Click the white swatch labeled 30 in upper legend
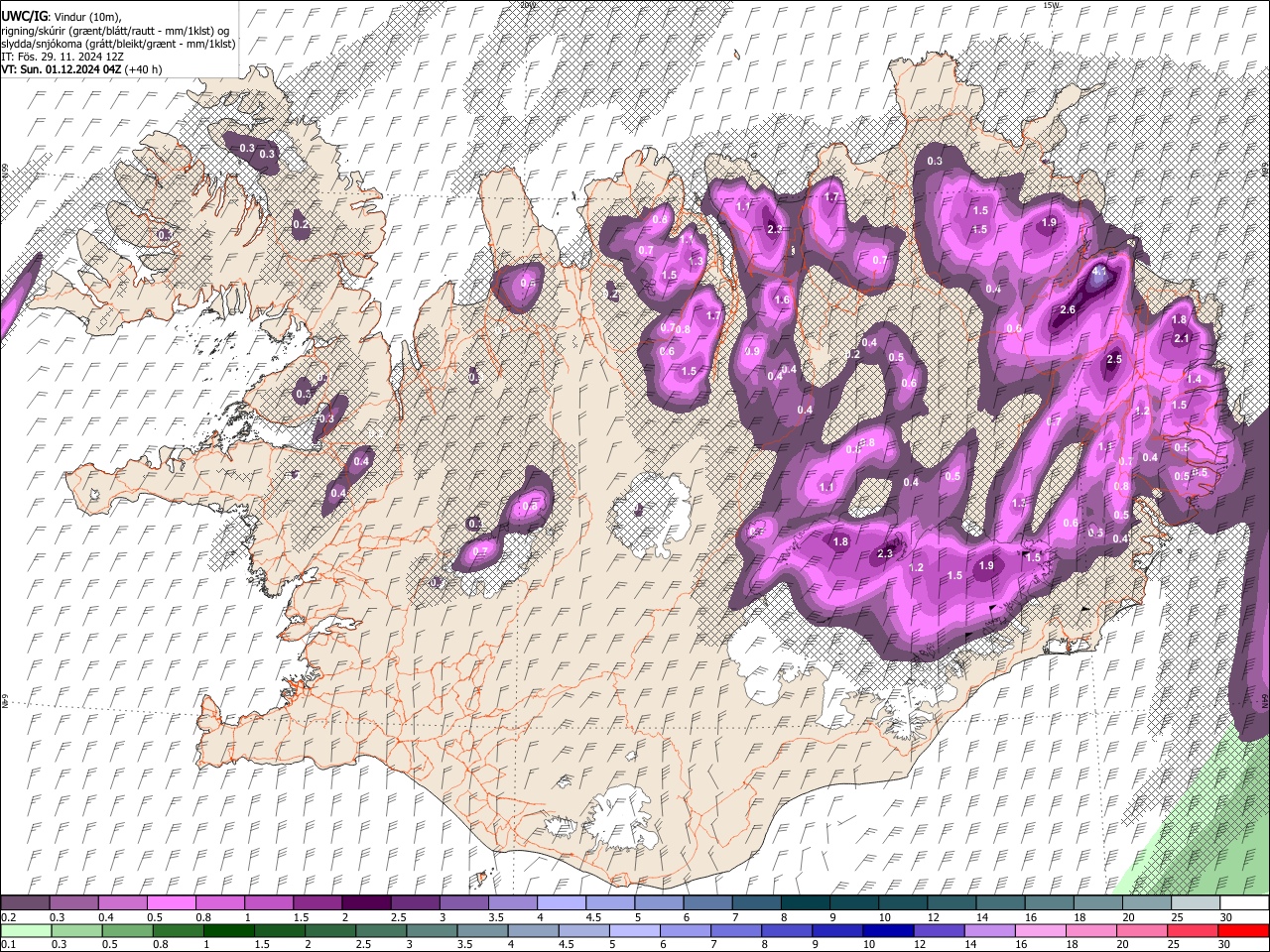Screen dimensions: 1270x952 tap(1245, 903)
